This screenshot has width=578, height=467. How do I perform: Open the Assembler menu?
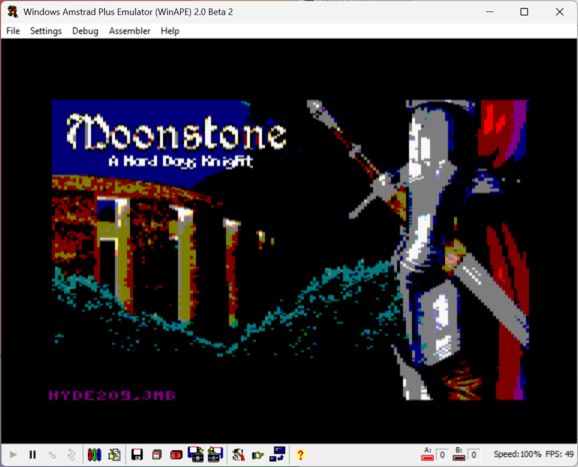pyautogui.click(x=129, y=31)
